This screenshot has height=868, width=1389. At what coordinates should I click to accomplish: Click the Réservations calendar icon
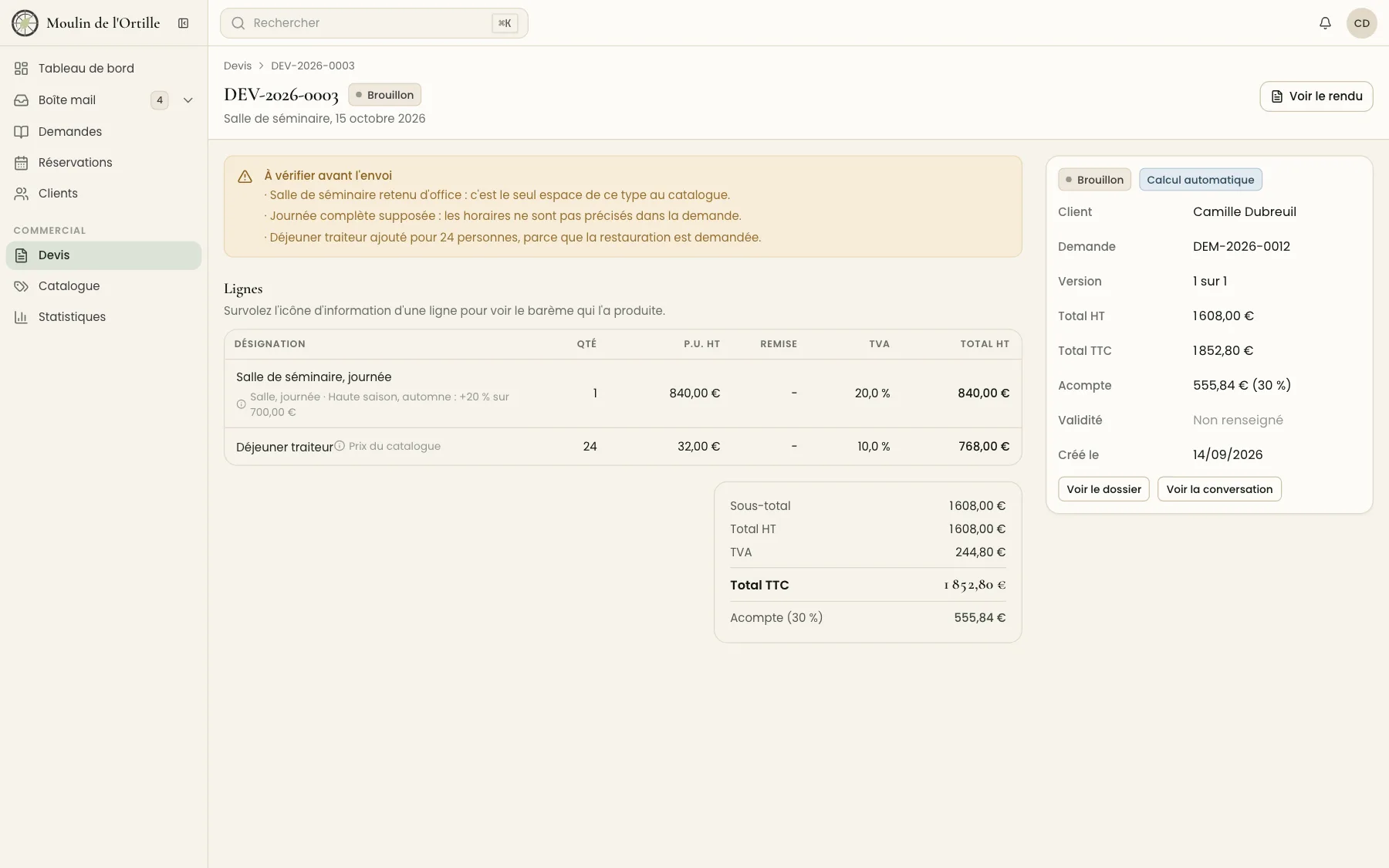tap(22, 163)
